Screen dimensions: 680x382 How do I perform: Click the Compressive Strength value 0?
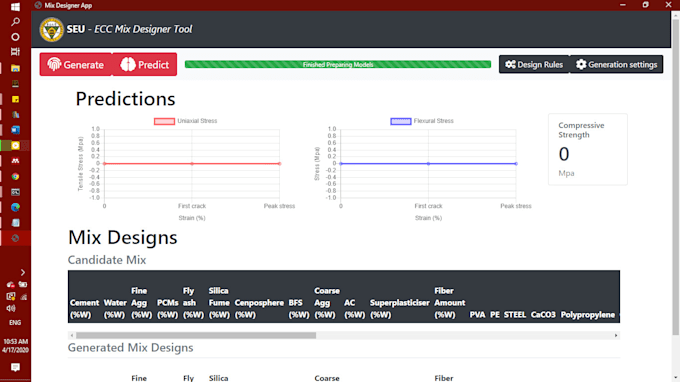pyautogui.click(x=564, y=154)
